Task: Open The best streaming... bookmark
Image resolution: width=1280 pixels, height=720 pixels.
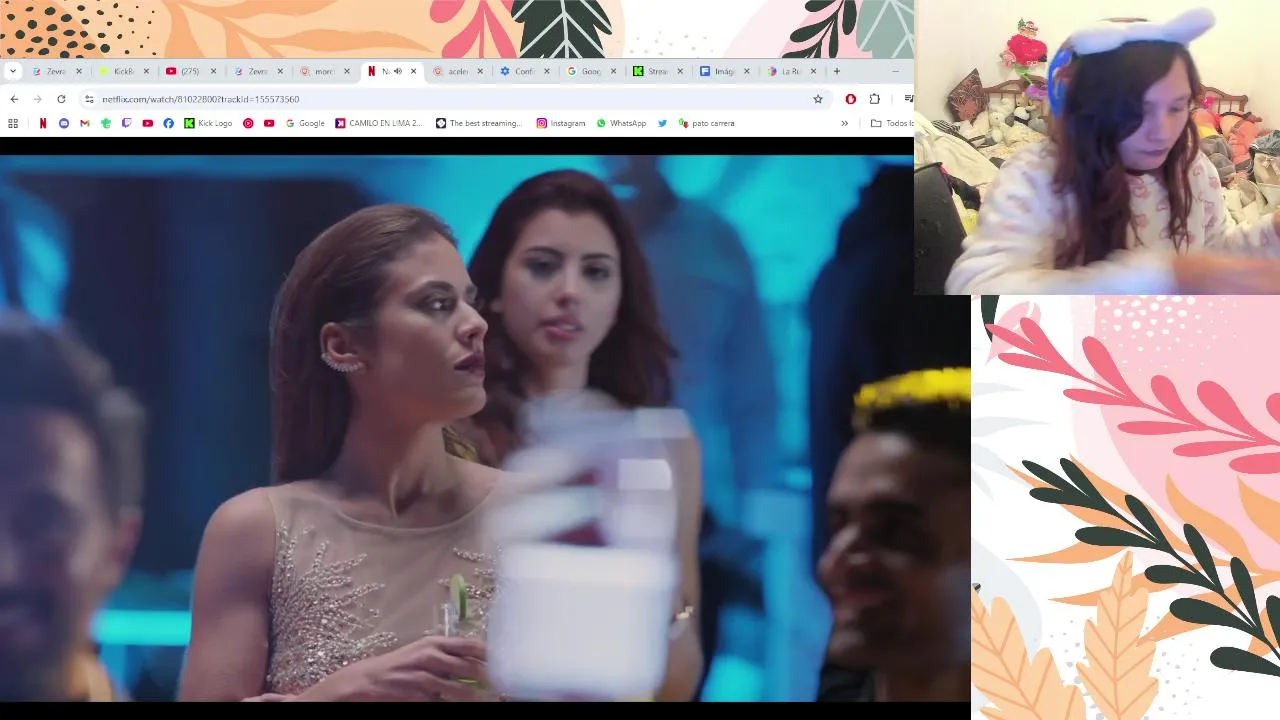Action: pyautogui.click(x=479, y=123)
